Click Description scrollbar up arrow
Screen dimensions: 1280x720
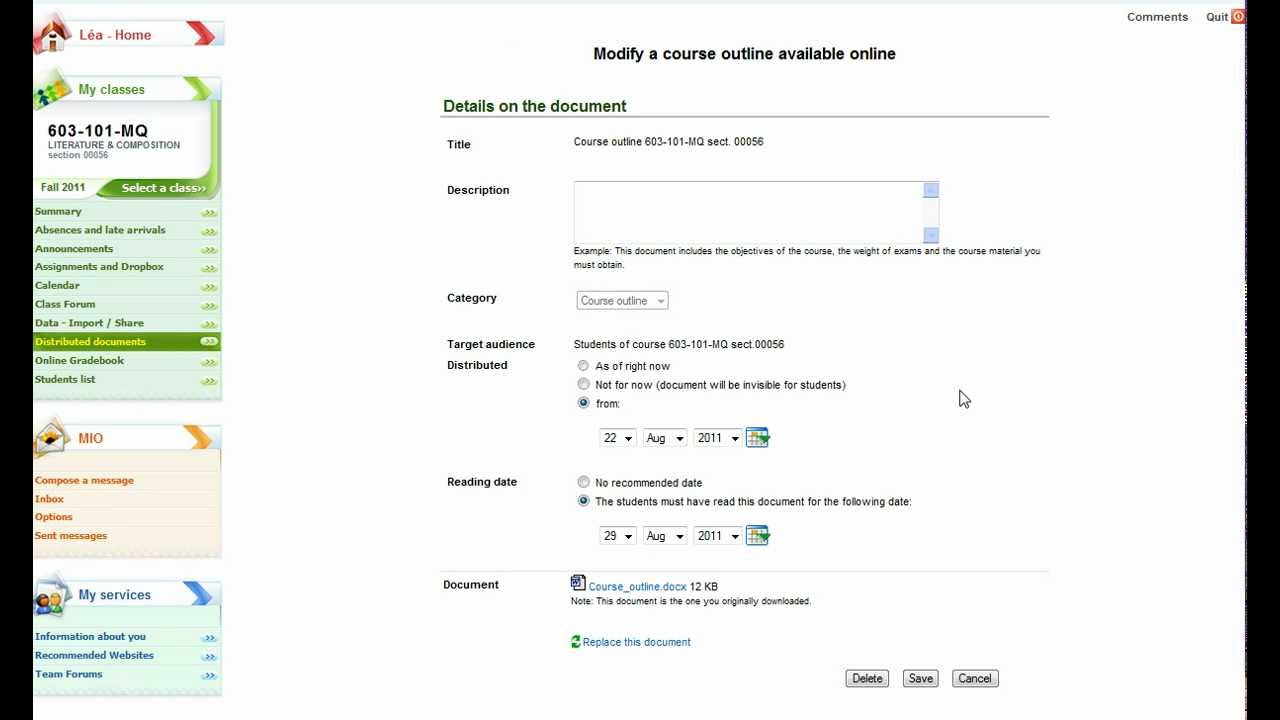click(931, 190)
